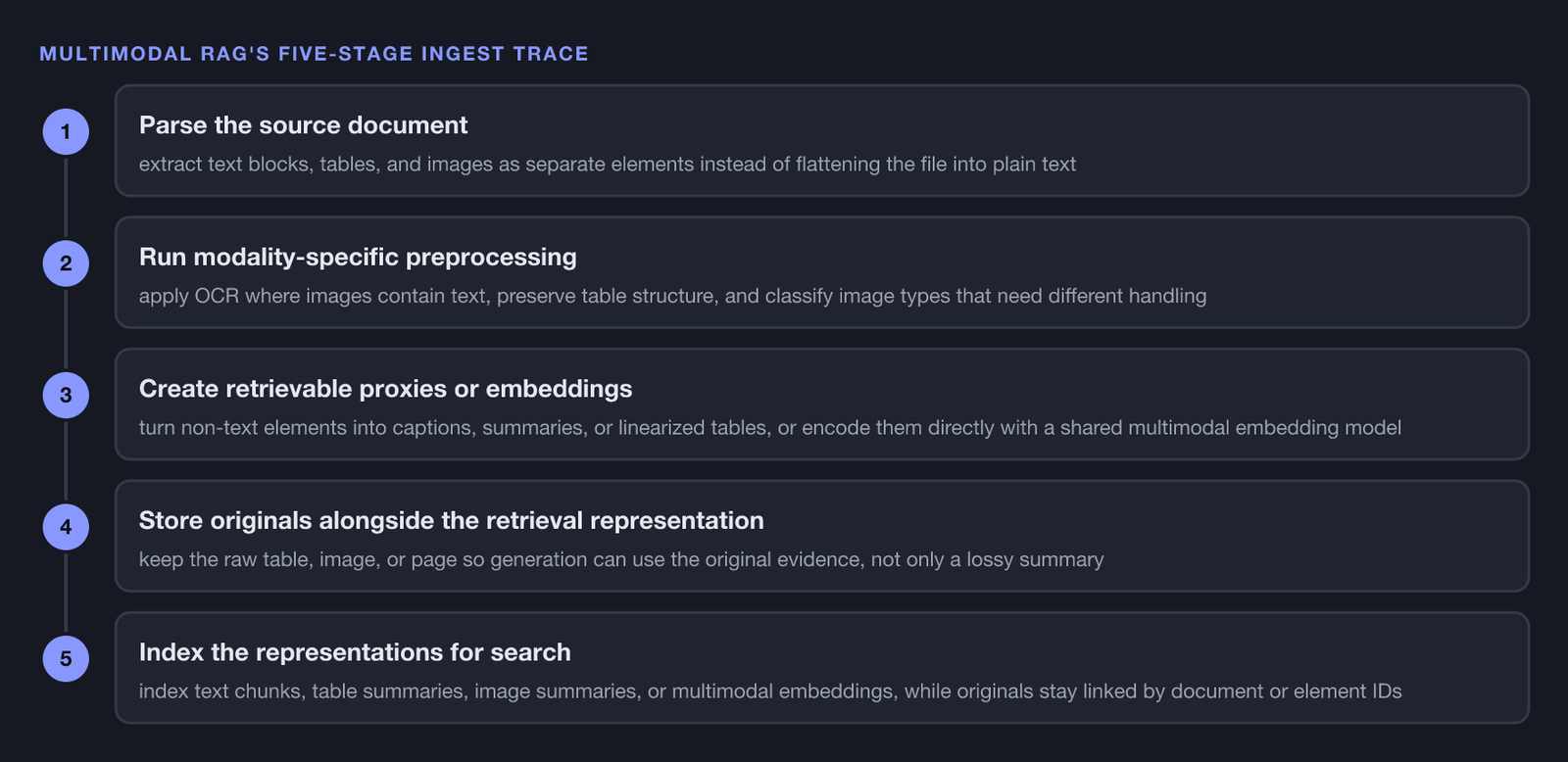Click description about keeping the raw table
Screen dimensions: 1568x762
tap(621, 559)
